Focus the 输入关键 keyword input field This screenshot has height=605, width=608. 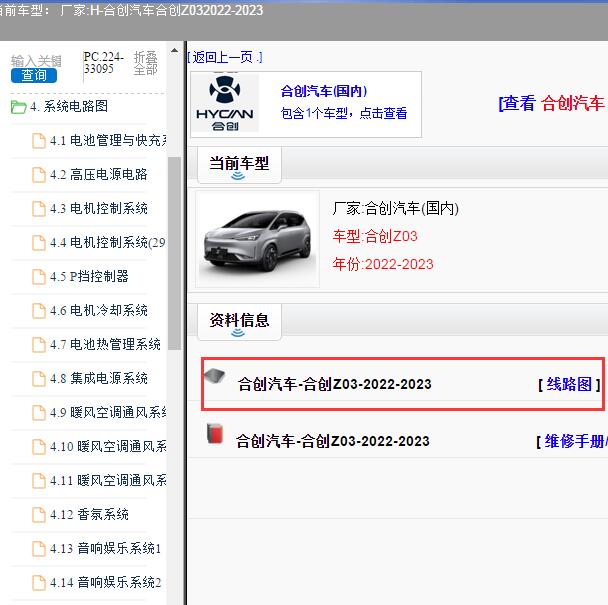point(36,61)
